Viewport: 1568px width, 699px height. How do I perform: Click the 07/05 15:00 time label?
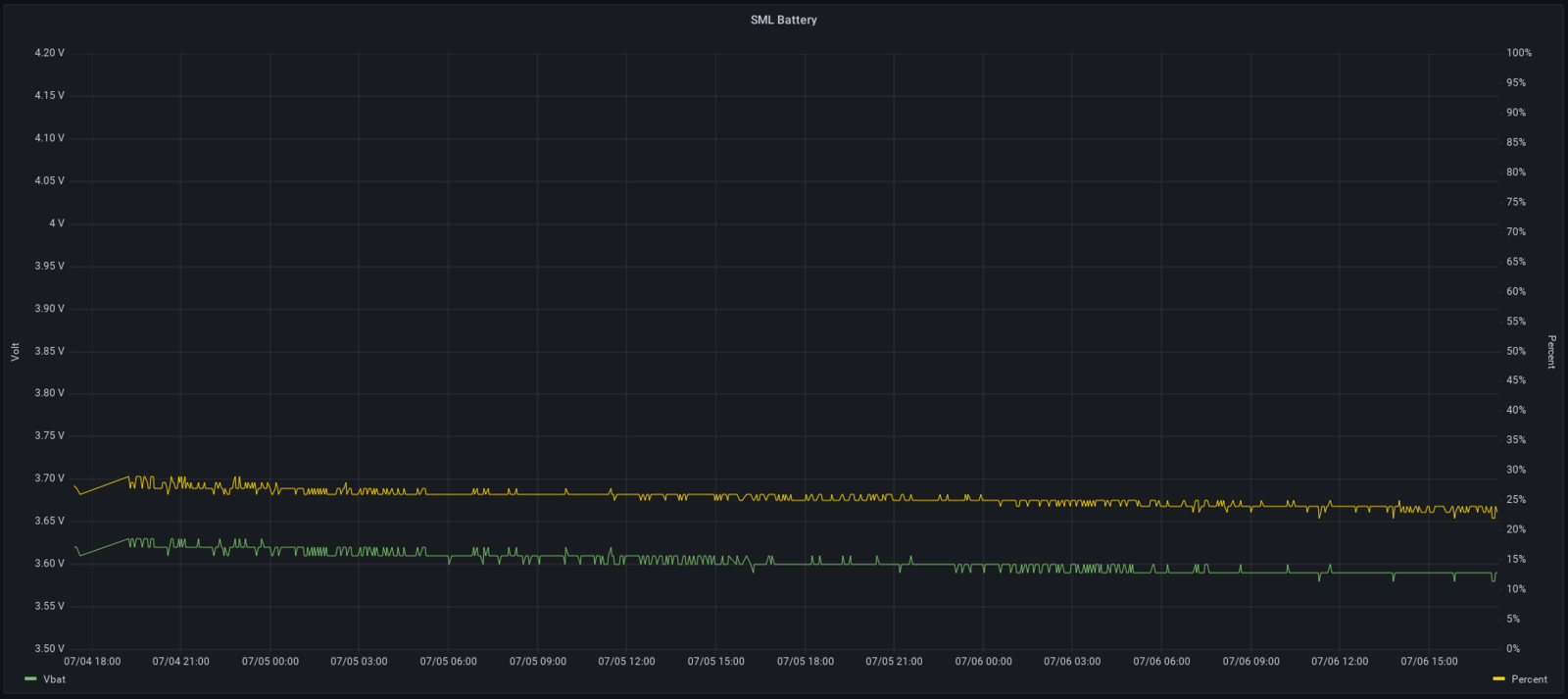point(716,662)
